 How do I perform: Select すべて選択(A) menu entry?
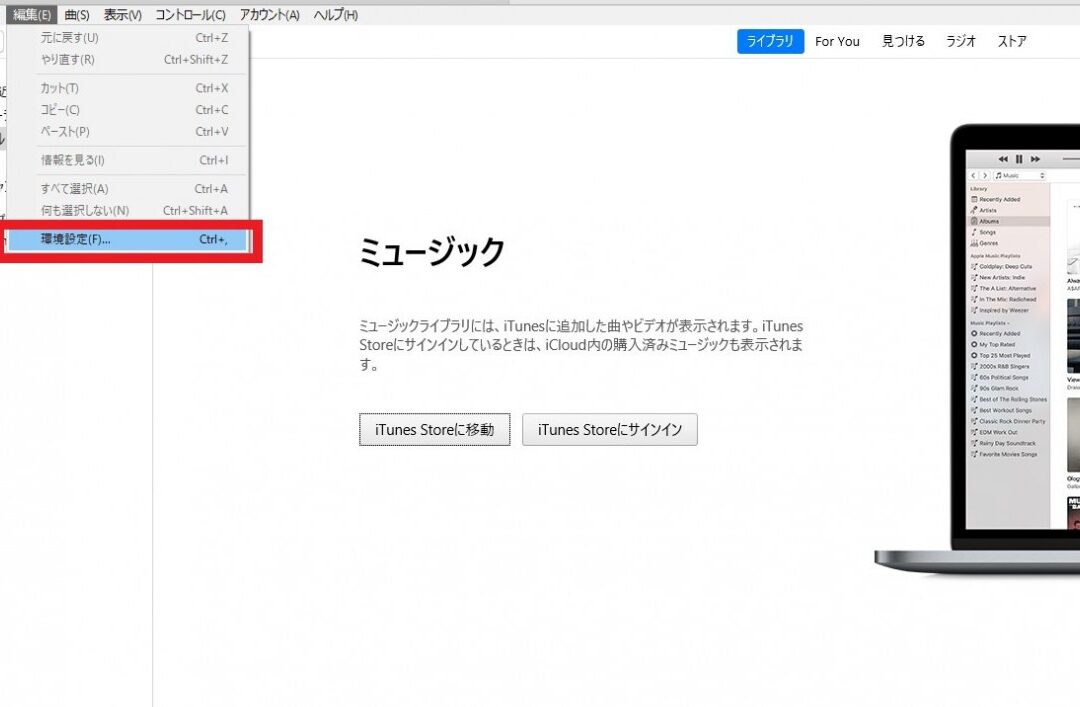128,189
